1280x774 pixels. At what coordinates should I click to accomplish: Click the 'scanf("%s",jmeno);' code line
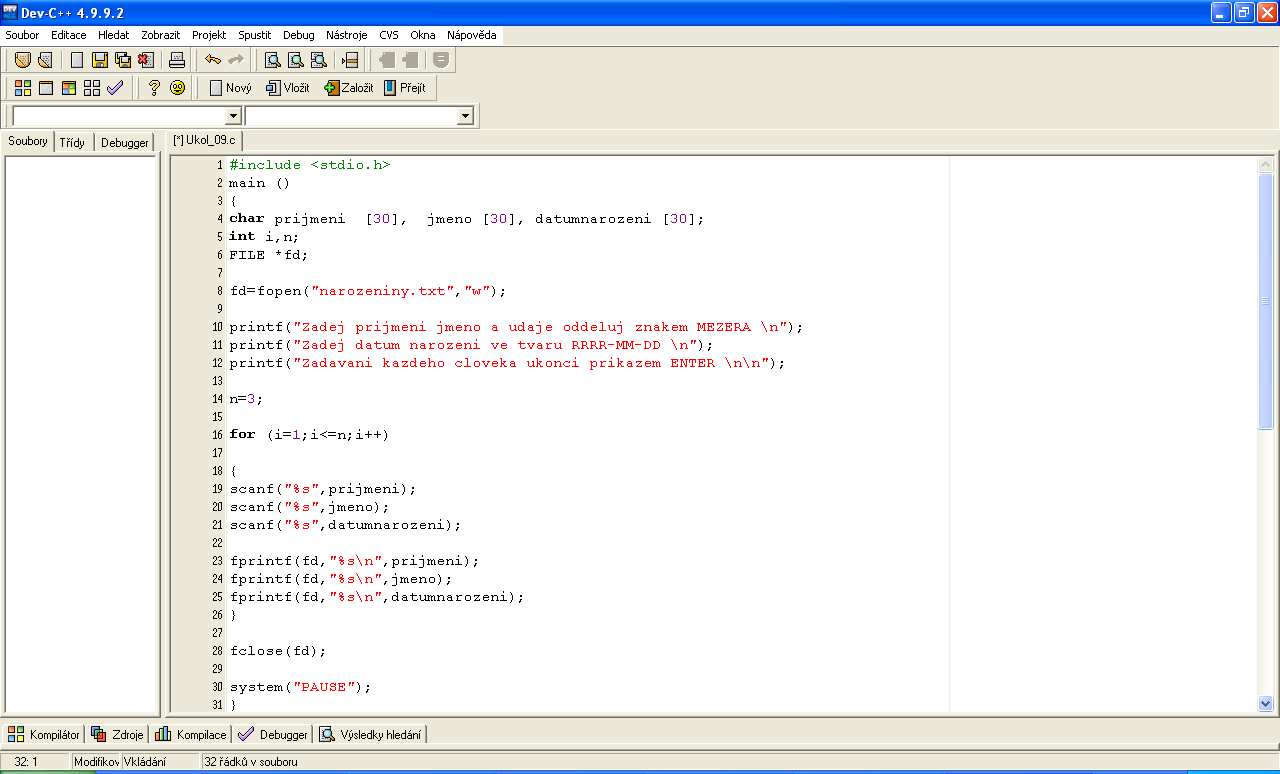[x=309, y=507]
